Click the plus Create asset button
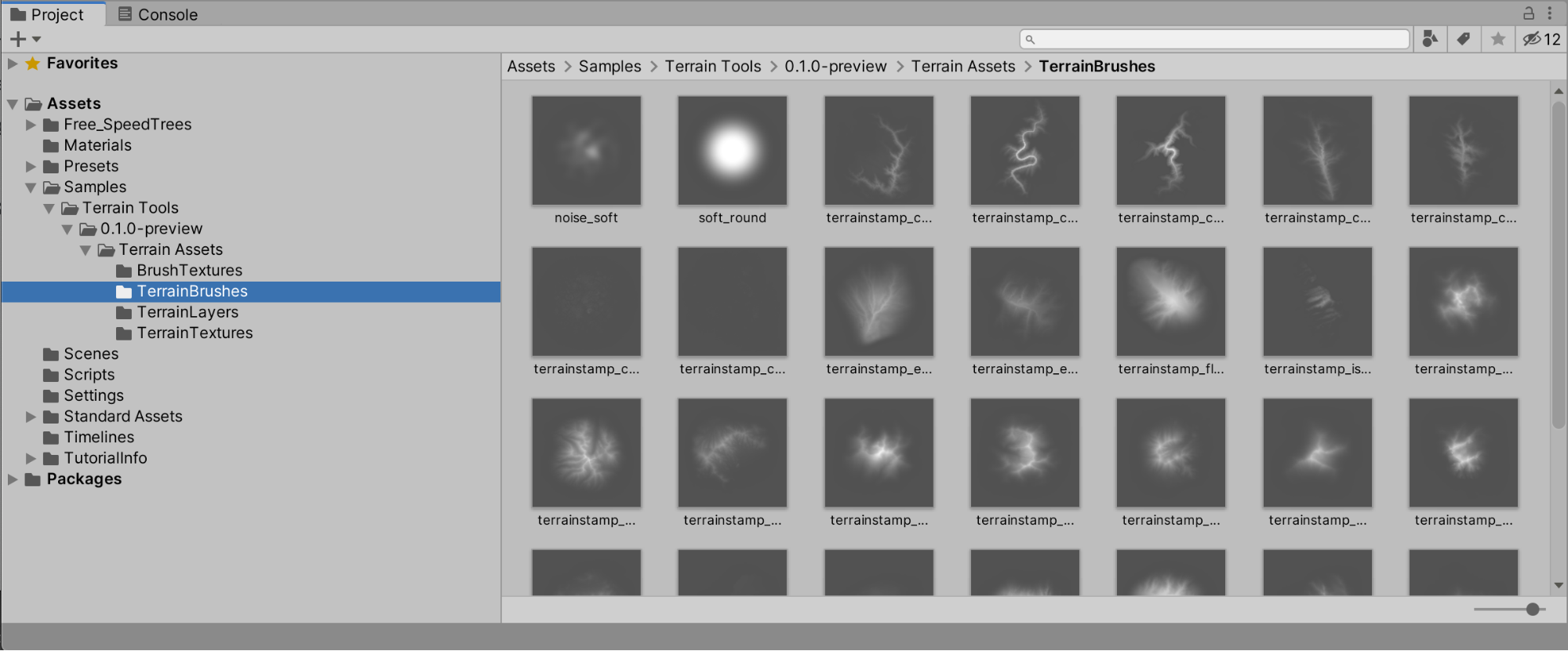This screenshot has height=651, width=1568. pyautogui.click(x=18, y=39)
